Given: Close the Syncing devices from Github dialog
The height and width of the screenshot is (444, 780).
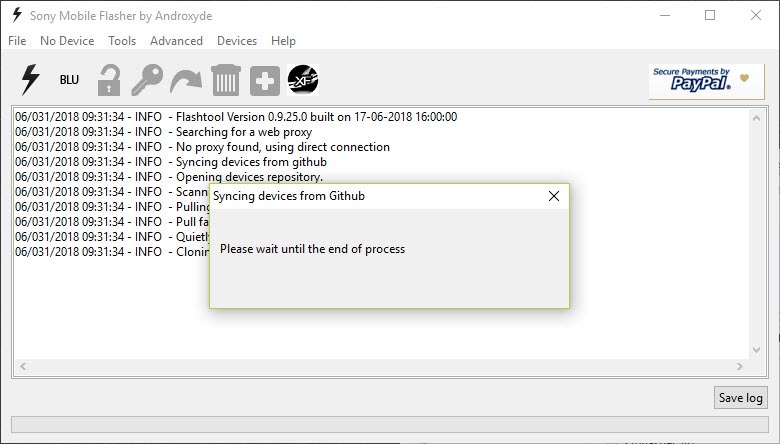Looking at the screenshot, I should pyautogui.click(x=554, y=196).
